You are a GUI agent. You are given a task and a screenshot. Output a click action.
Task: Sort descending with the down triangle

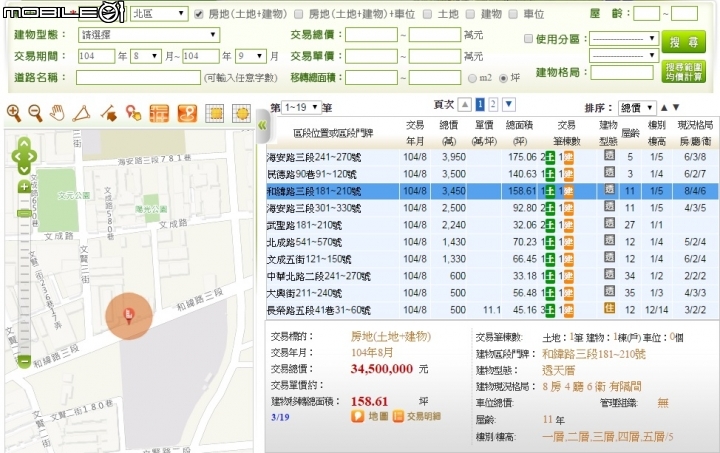coord(676,108)
